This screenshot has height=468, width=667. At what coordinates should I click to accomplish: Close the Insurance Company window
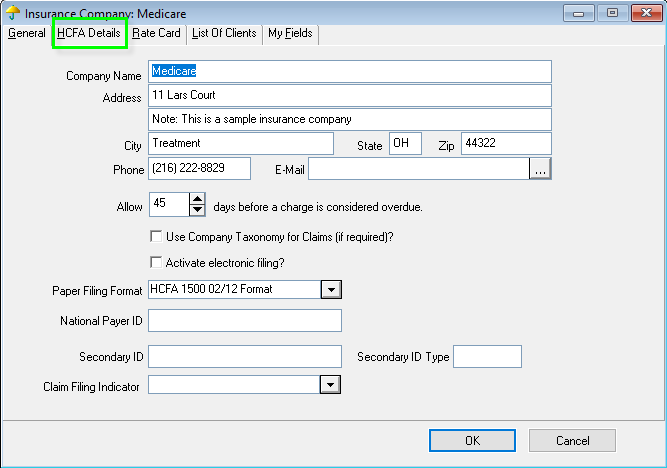point(646,13)
